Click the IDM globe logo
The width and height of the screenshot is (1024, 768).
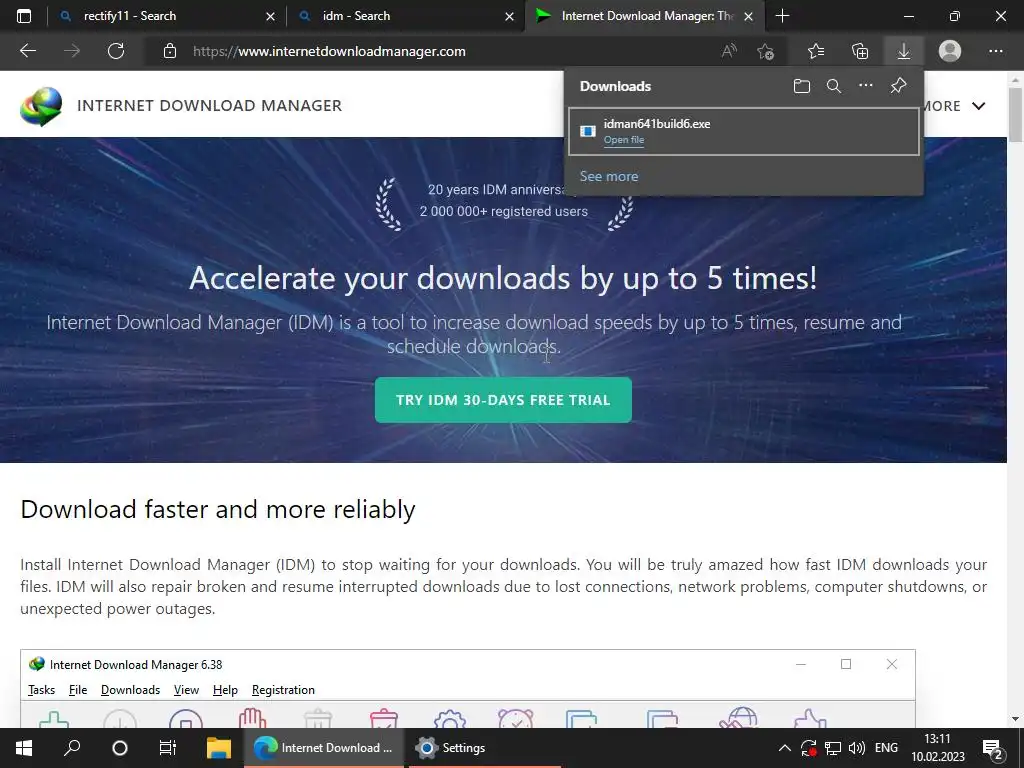tap(40, 106)
